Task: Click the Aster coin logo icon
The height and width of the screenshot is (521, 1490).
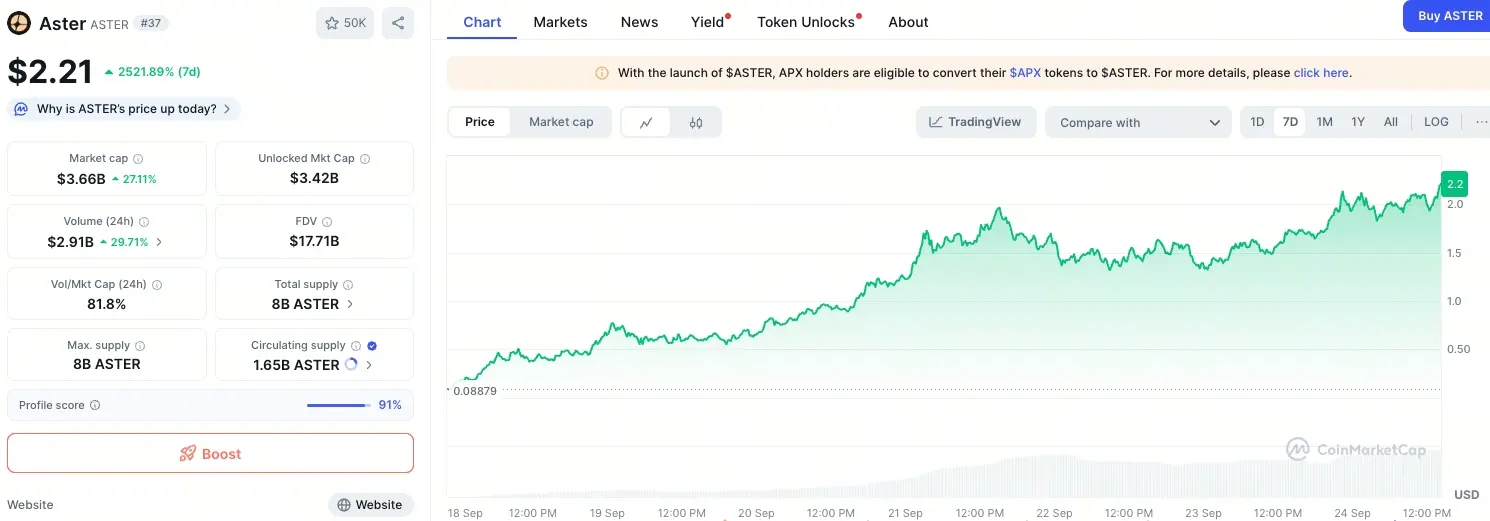Action: (19, 23)
